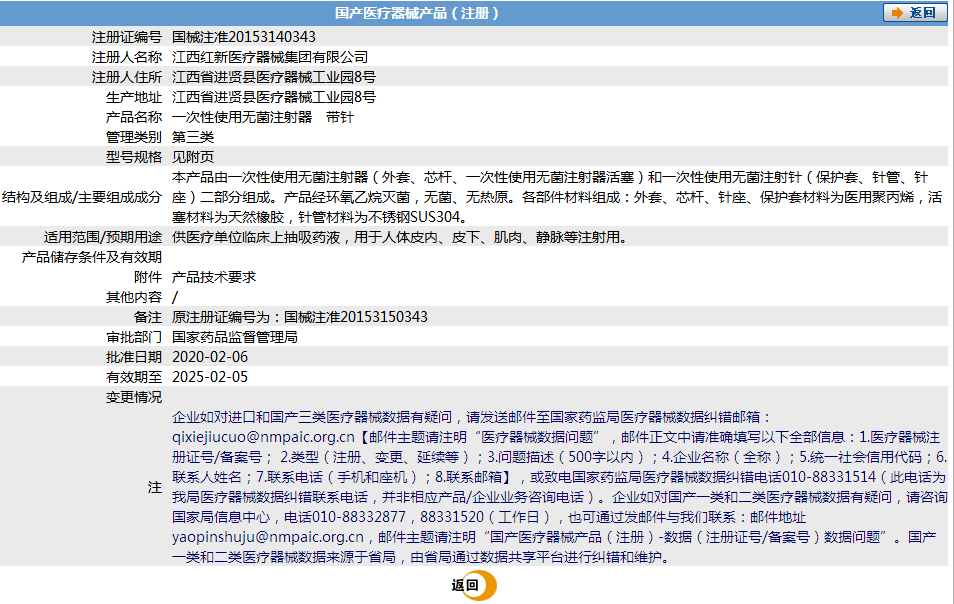This screenshot has height=604, width=954.
Task: Click approval date 2020-02-06
Action: 210,357
